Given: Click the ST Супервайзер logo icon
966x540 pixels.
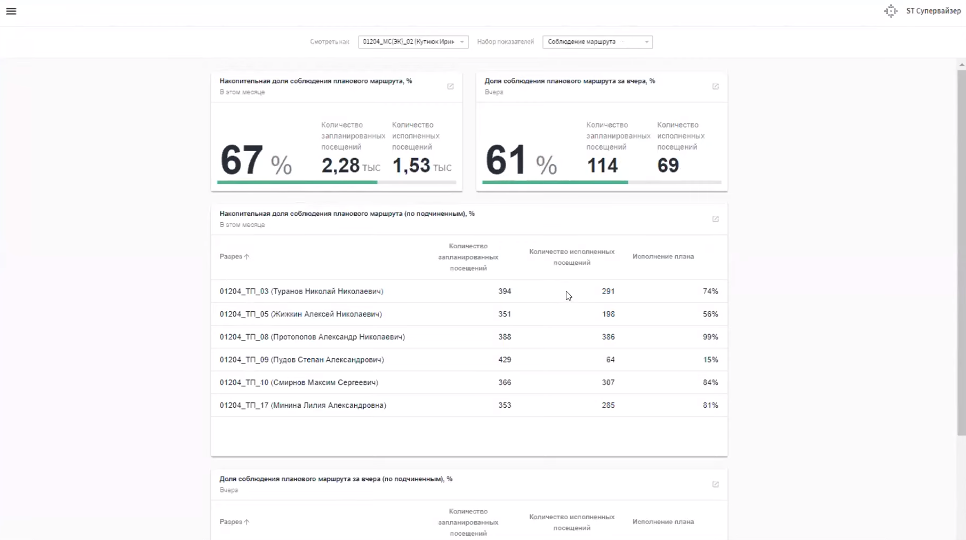Looking at the screenshot, I should coord(891,11).
